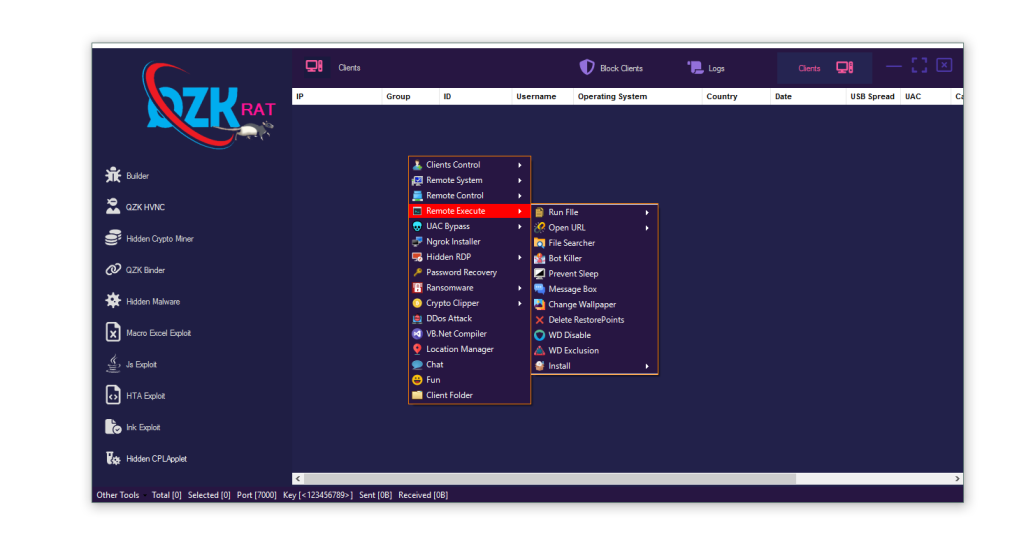This screenshot has height=558, width=1024.
Task: Click the scrollbar right arrow
Action: 957,478
